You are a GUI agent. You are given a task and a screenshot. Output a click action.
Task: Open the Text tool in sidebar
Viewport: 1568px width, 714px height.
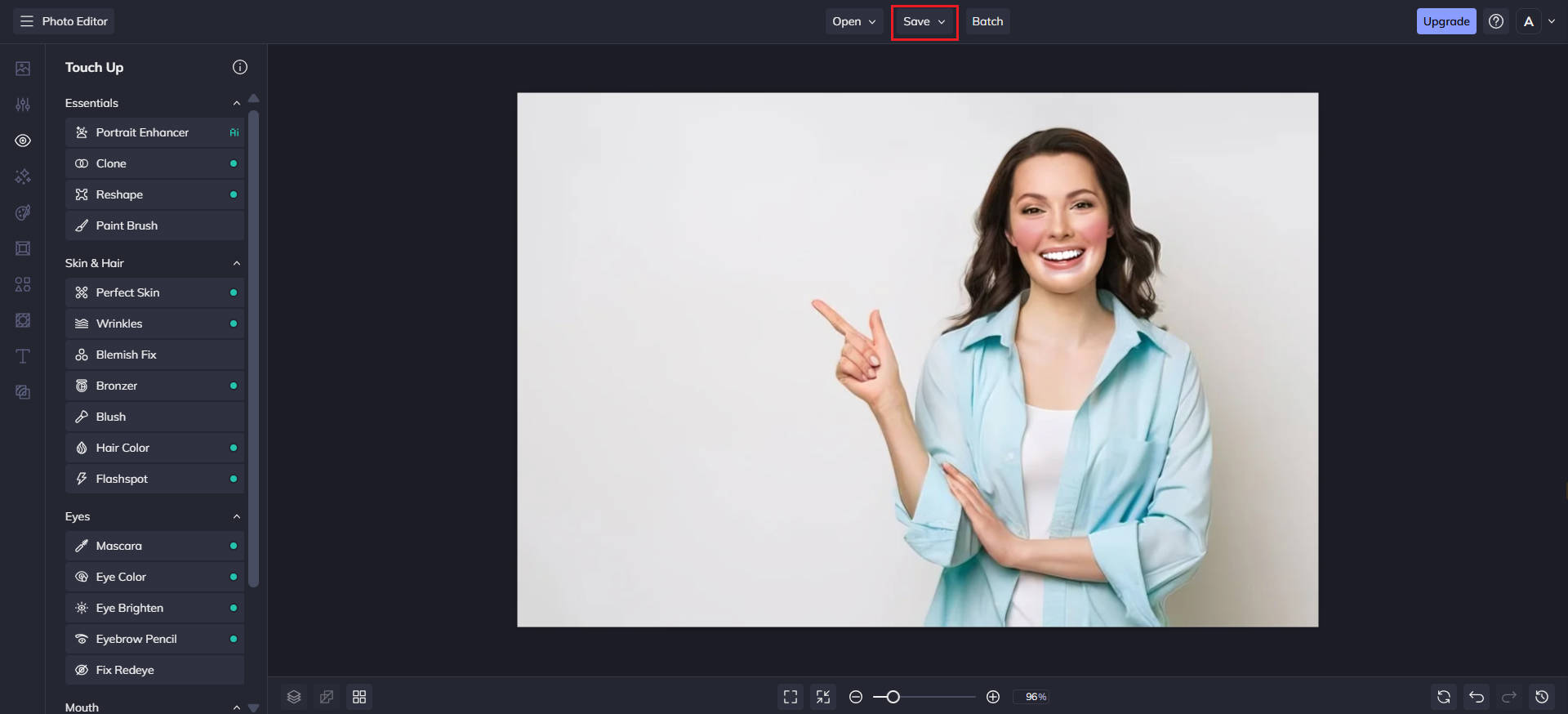point(23,356)
